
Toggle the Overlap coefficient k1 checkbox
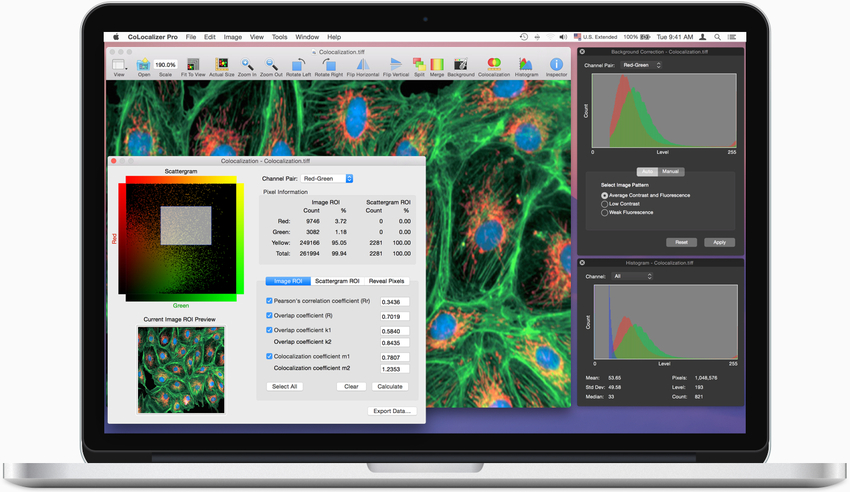pos(270,330)
